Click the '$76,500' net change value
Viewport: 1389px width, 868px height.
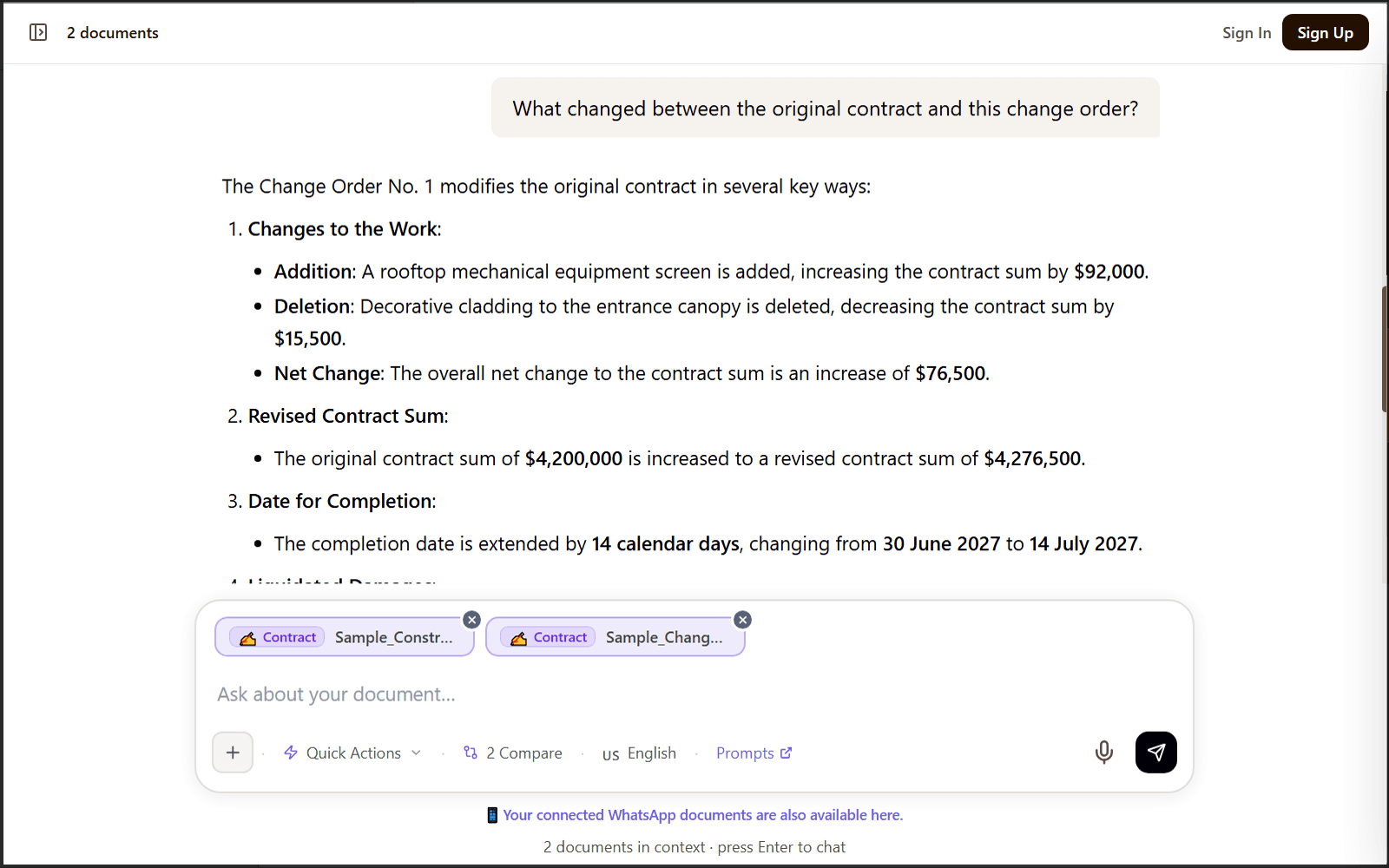[x=951, y=373]
